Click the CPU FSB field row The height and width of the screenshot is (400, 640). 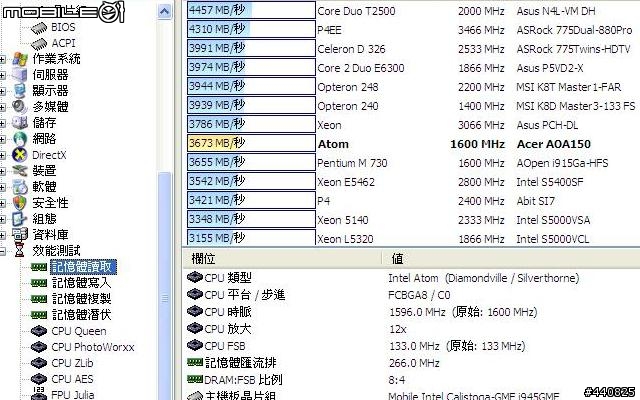tap(411, 346)
